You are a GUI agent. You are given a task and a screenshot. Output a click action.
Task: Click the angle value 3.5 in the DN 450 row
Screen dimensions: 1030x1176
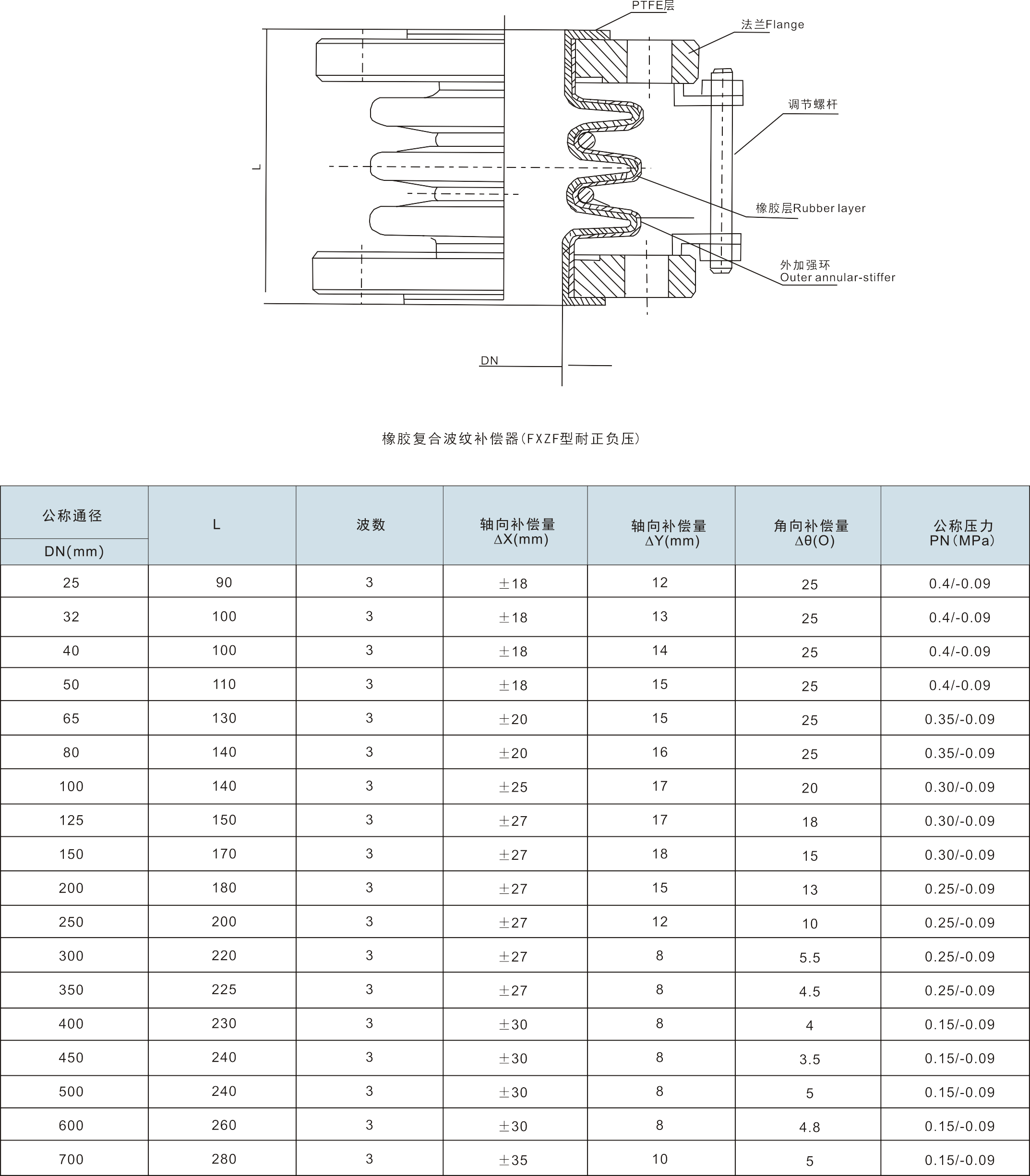[x=810, y=1059]
